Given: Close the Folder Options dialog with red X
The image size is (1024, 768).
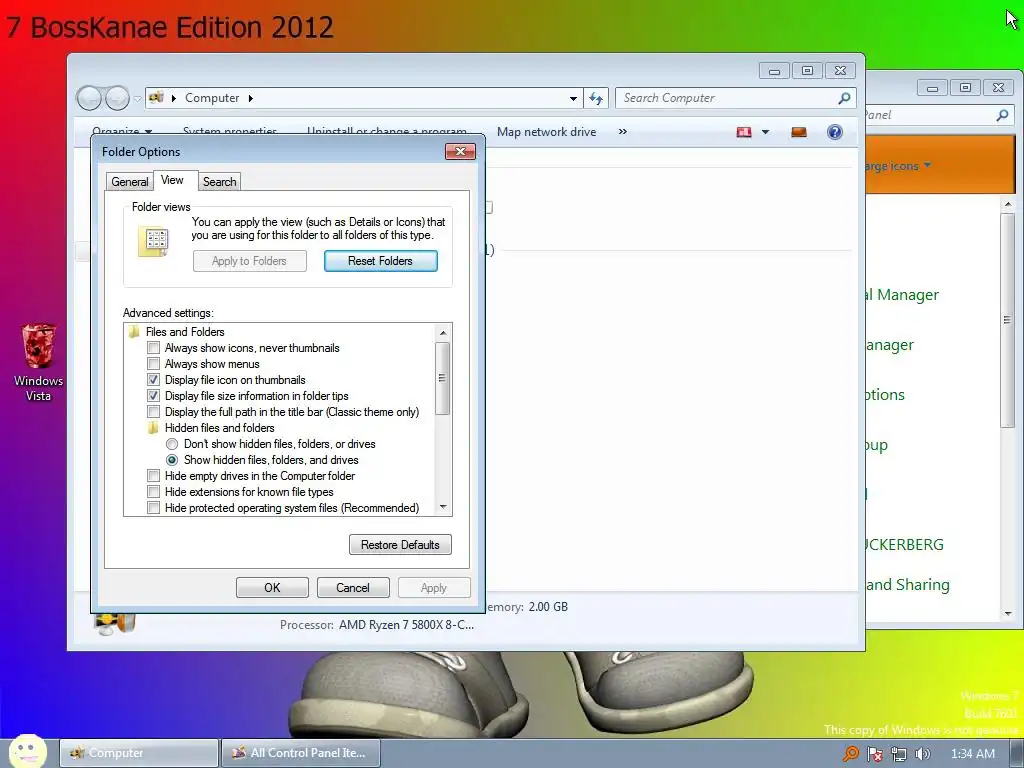Looking at the screenshot, I should point(460,152).
